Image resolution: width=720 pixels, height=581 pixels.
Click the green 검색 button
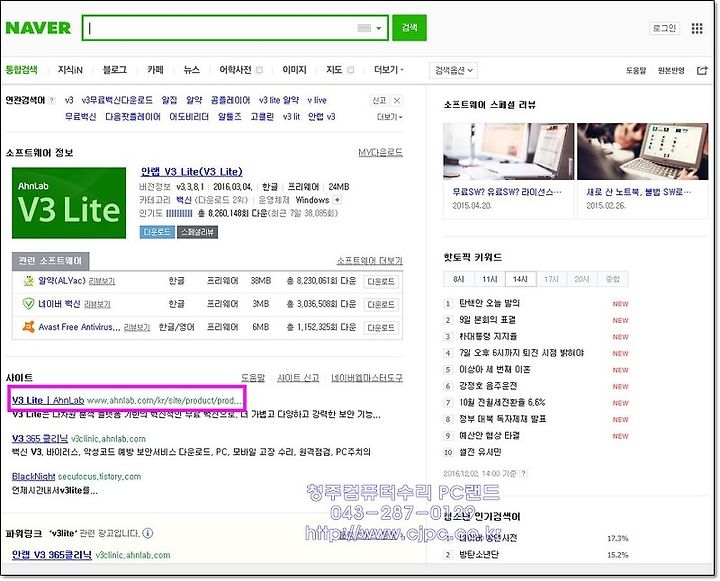tap(409, 28)
